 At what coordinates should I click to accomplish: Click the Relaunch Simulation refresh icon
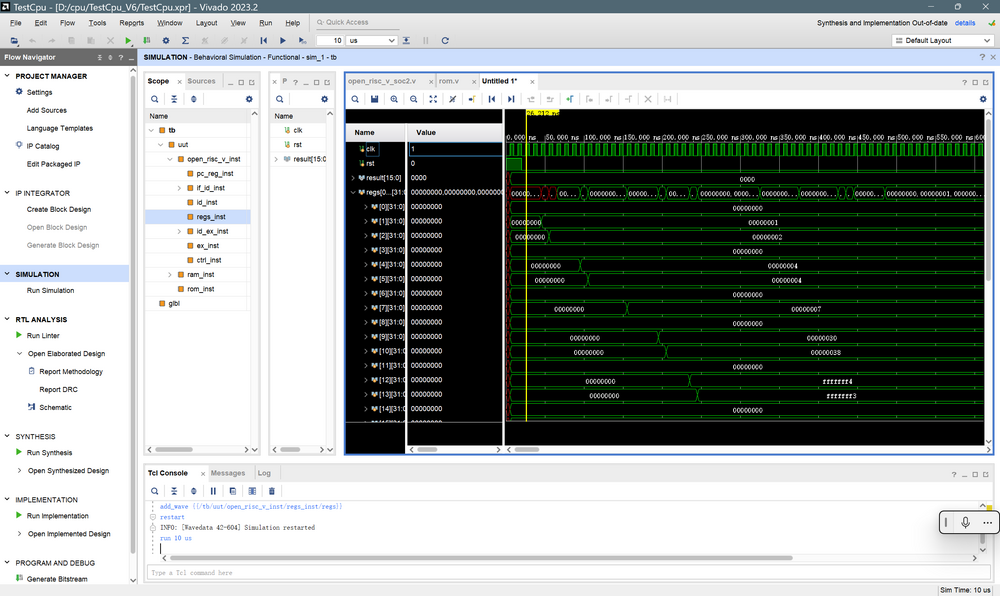443,40
